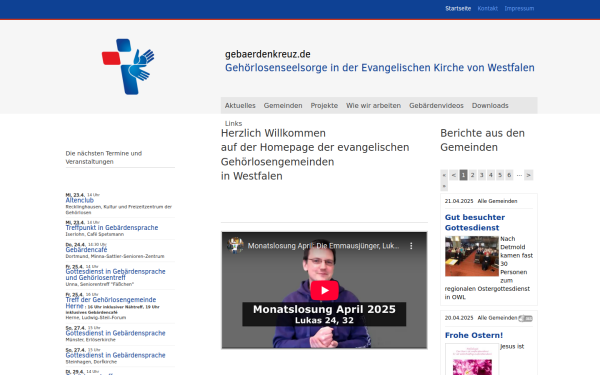Open the Kontakt link in top bar
This screenshot has height=375, width=600.
tap(488, 8)
